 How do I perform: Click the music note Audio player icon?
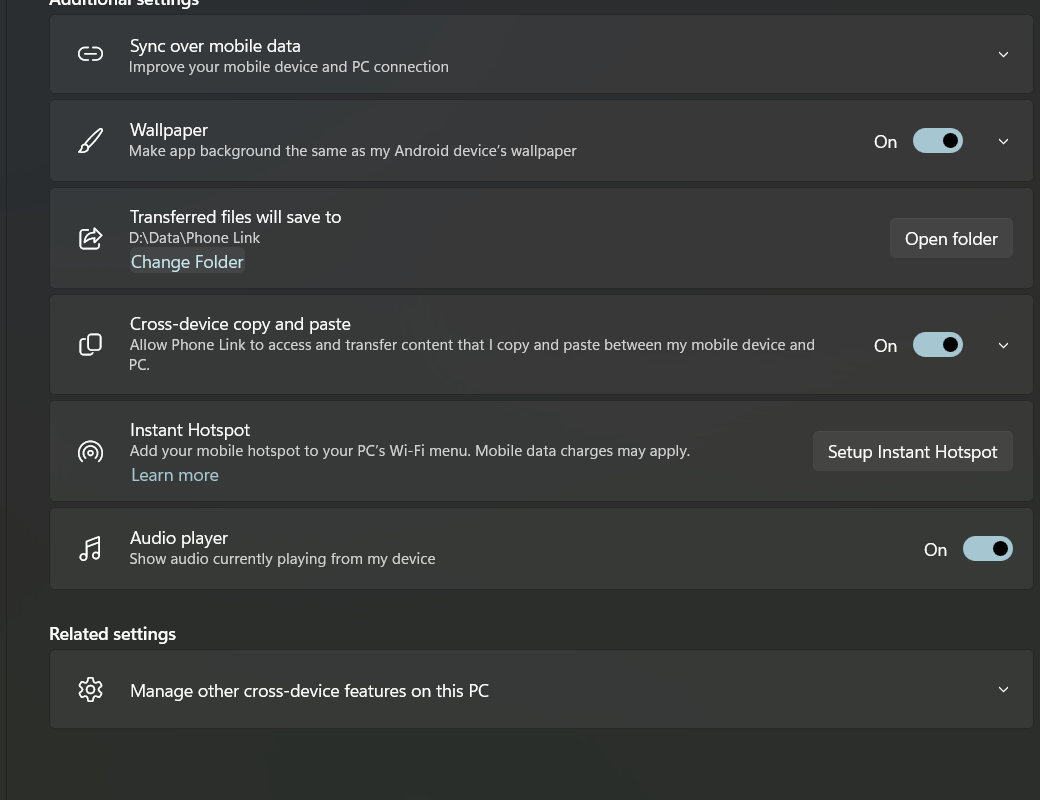pos(90,548)
